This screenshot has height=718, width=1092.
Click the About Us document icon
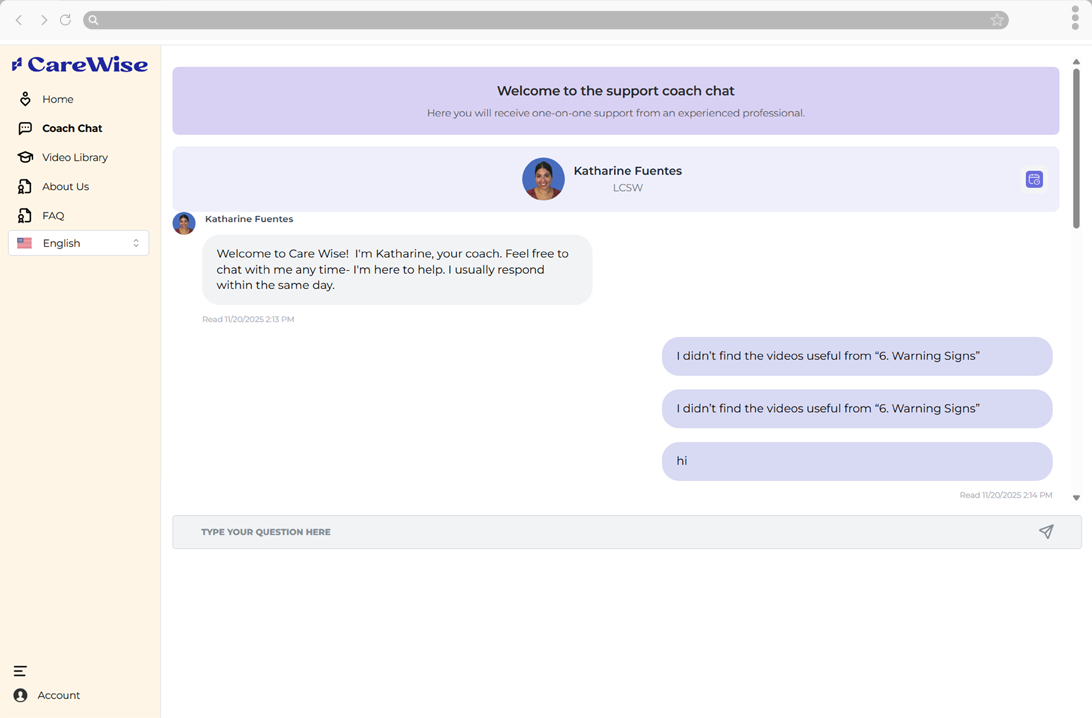(25, 187)
